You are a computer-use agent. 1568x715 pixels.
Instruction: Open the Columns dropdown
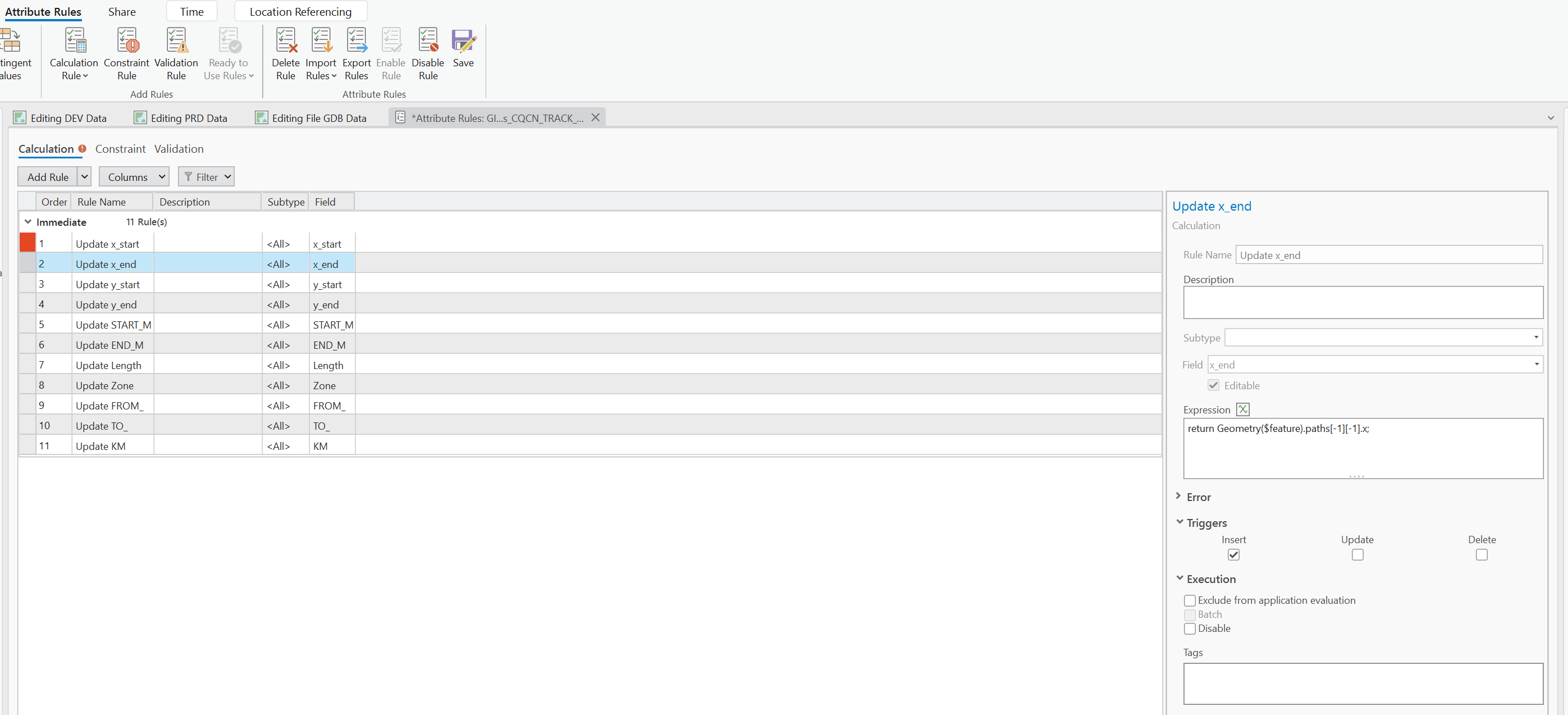point(134,176)
